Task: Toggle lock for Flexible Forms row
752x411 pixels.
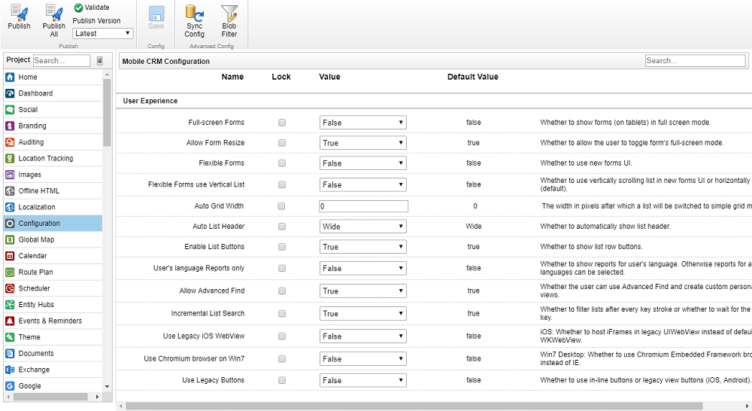Action: (282, 163)
